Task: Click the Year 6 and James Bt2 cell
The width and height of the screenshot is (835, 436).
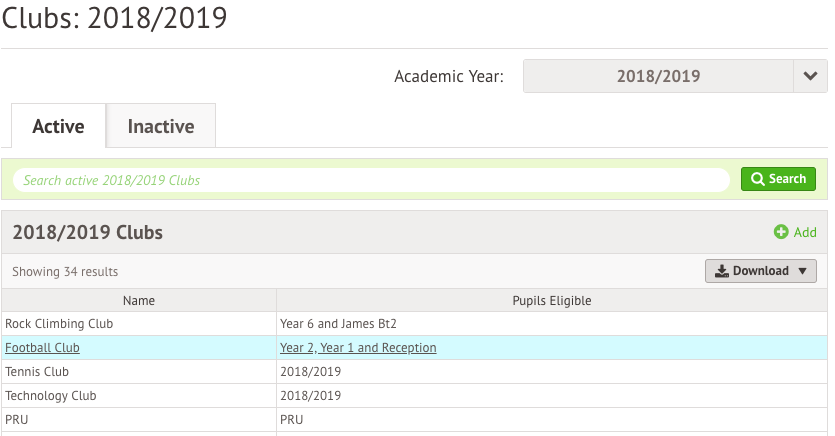Action: tap(552, 324)
